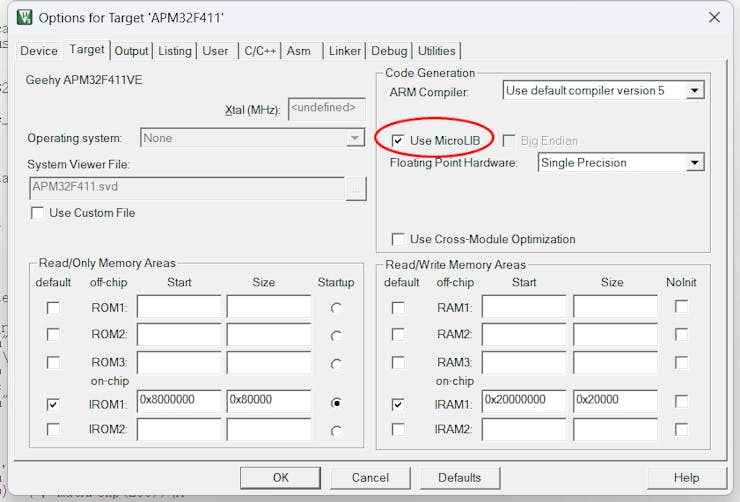Click the RAM2 Size field
The width and height of the screenshot is (740, 502).
(x=615, y=335)
